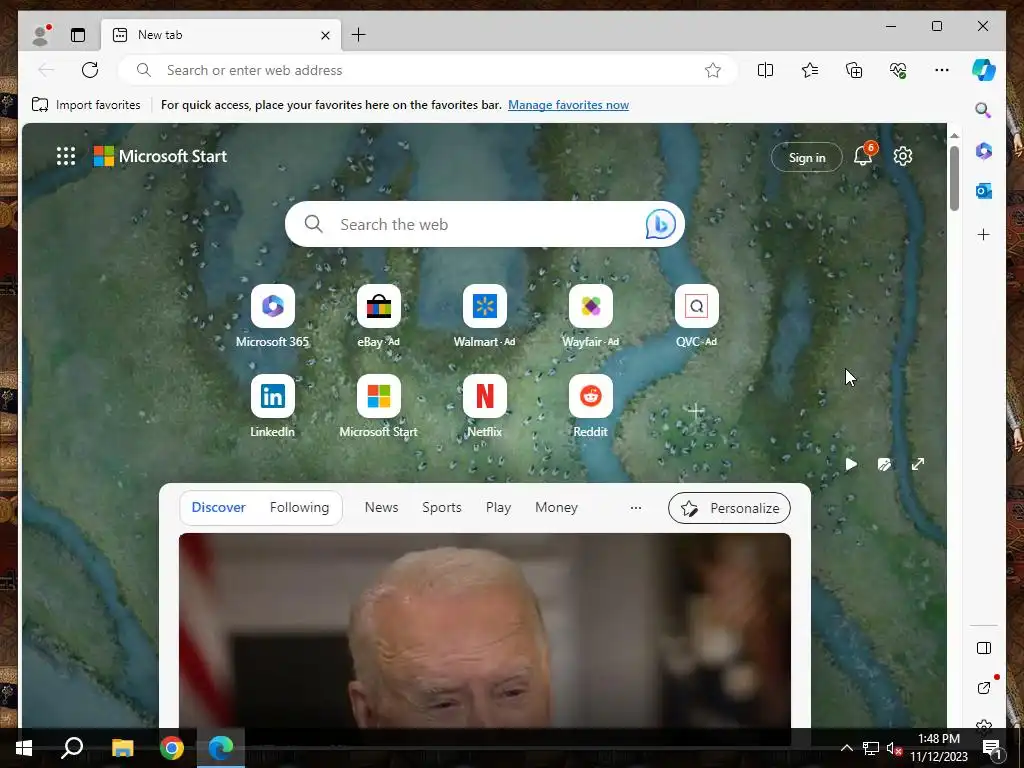Open the Microsoft Start app launcher grid
The image size is (1024, 768).
pyautogui.click(x=66, y=156)
